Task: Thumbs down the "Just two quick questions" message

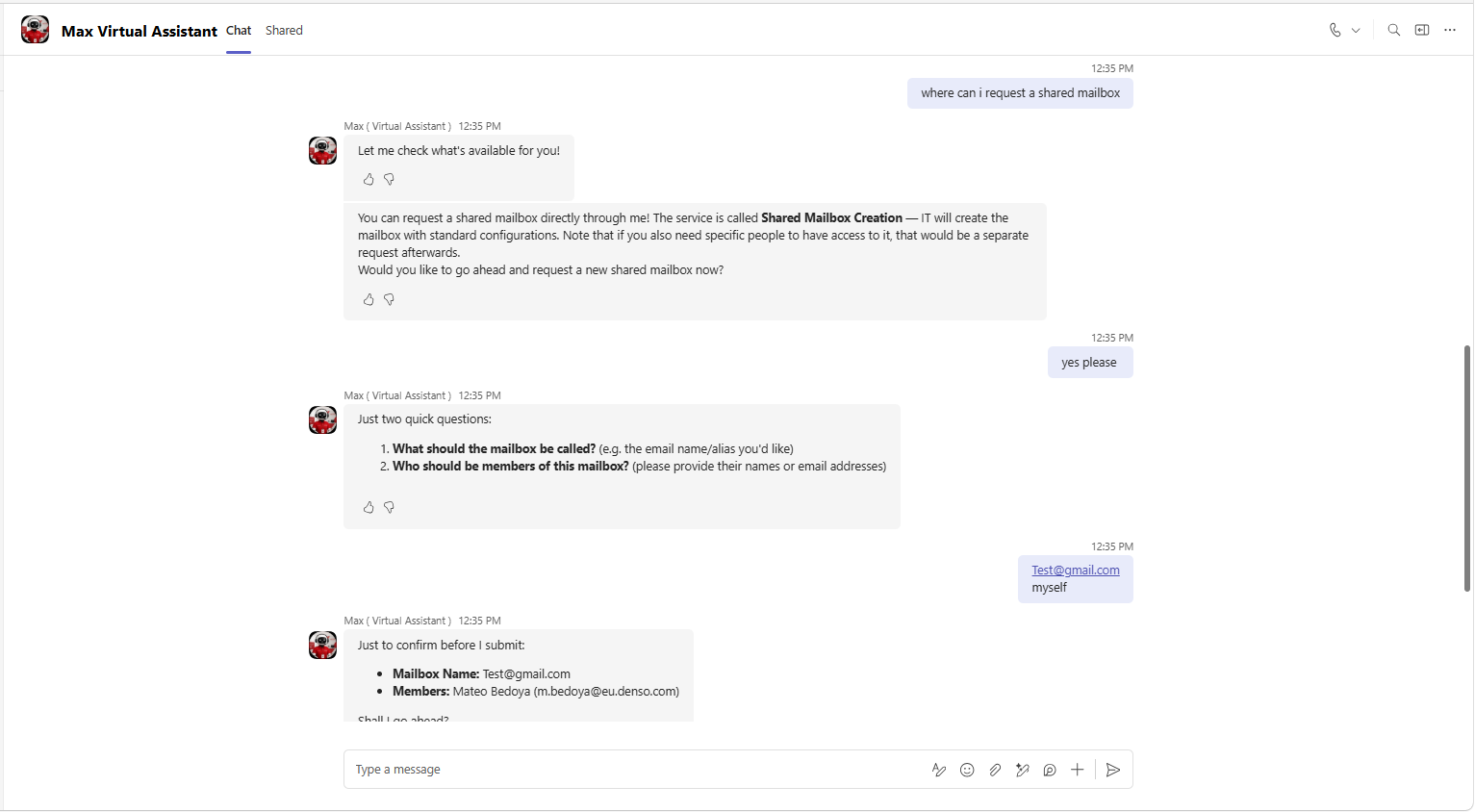Action: [389, 507]
